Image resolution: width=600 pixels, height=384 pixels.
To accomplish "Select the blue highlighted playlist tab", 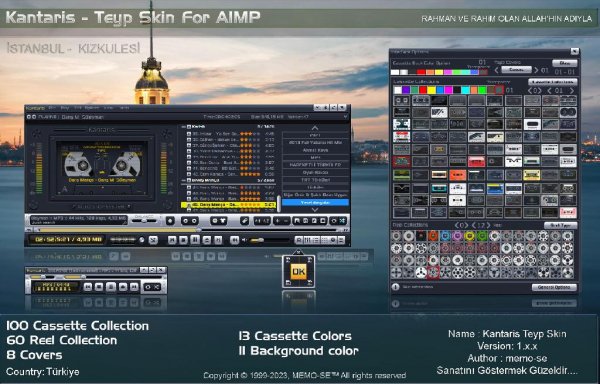I will pyautogui.click(x=315, y=202).
